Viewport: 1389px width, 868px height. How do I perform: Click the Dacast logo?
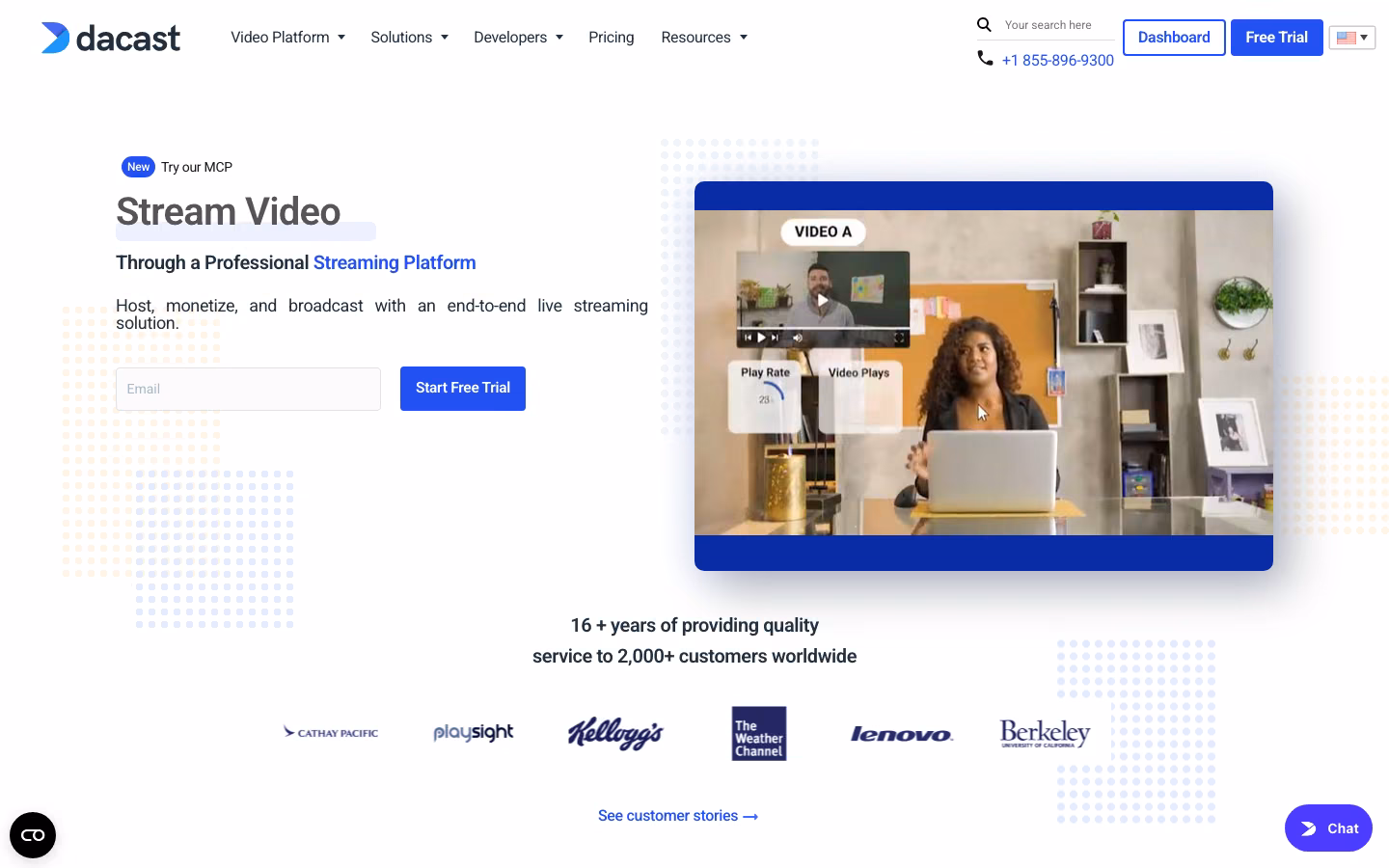coord(110,38)
